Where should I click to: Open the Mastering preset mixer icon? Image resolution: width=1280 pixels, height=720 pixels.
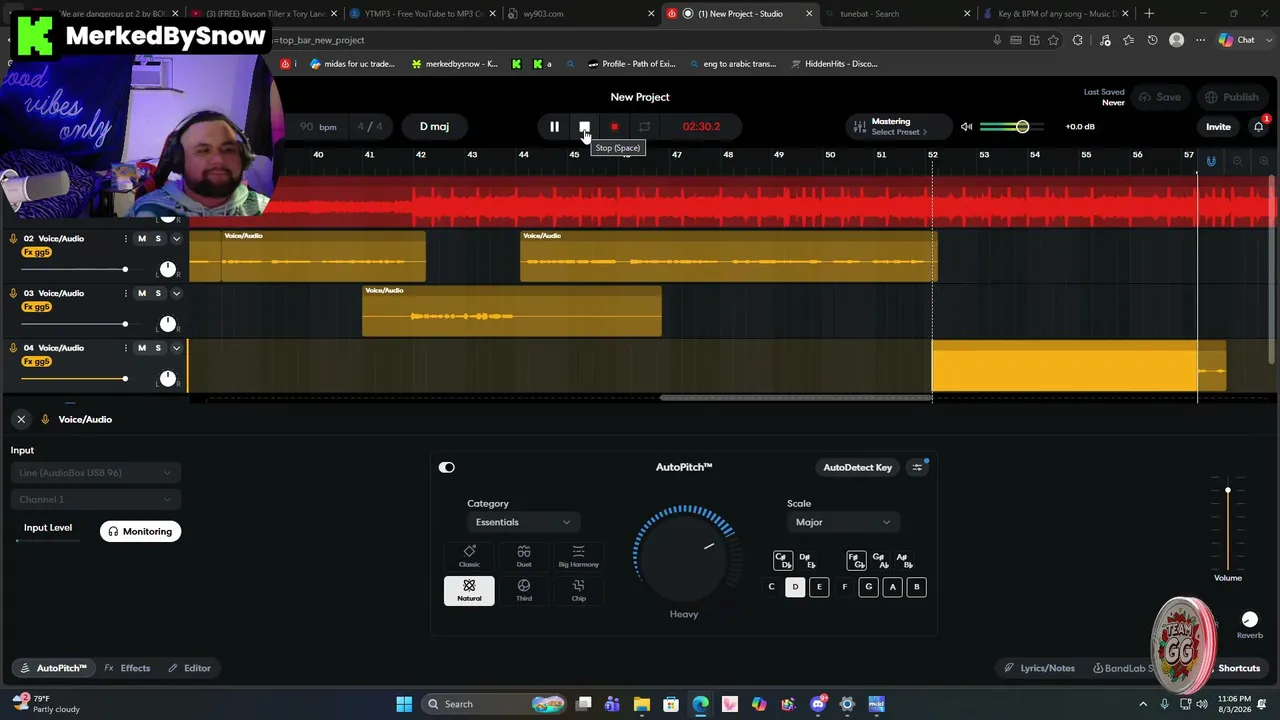[x=858, y=127]
